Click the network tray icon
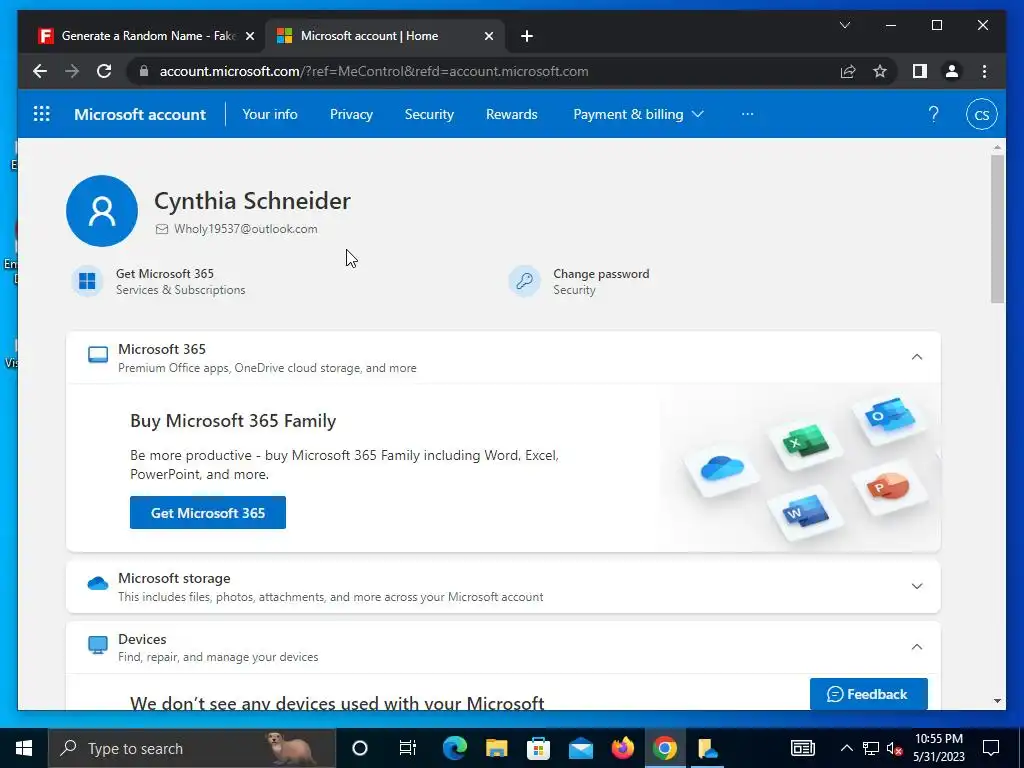1024x768 pixels. click(871, 748)
